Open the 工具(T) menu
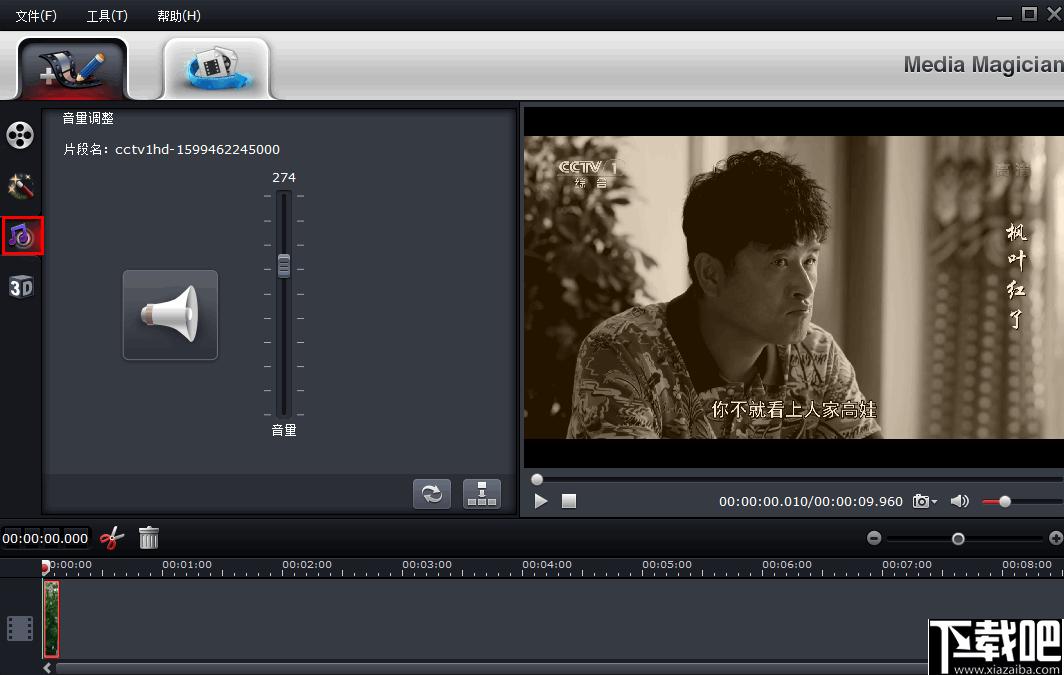 point(107,16)
